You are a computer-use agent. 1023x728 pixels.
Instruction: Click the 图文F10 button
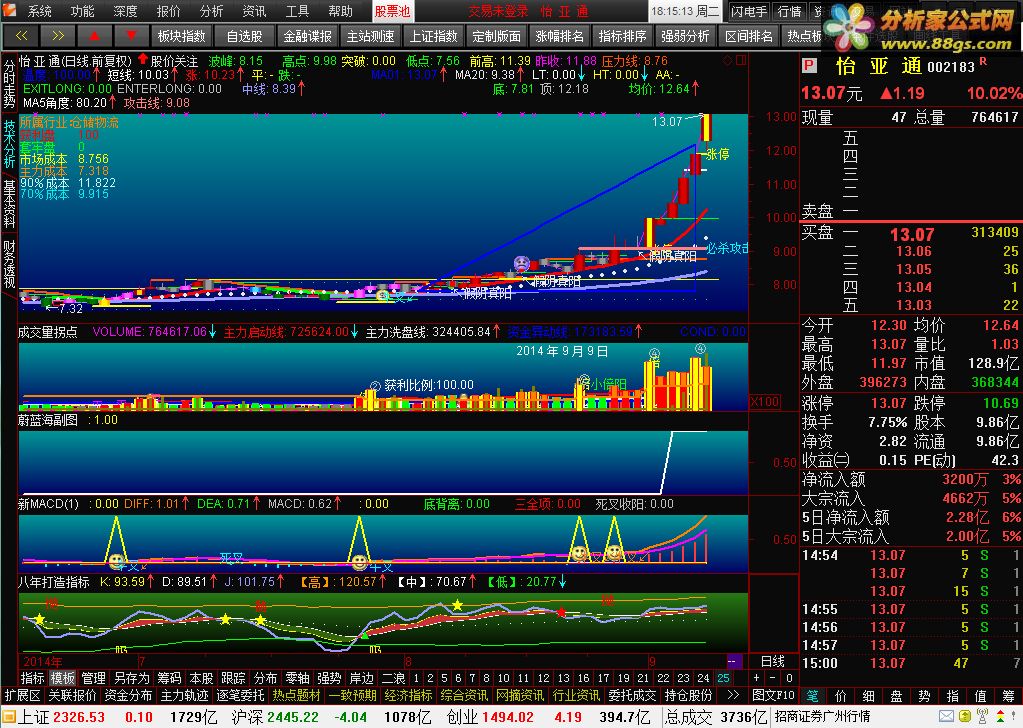(x=774, y=695)
